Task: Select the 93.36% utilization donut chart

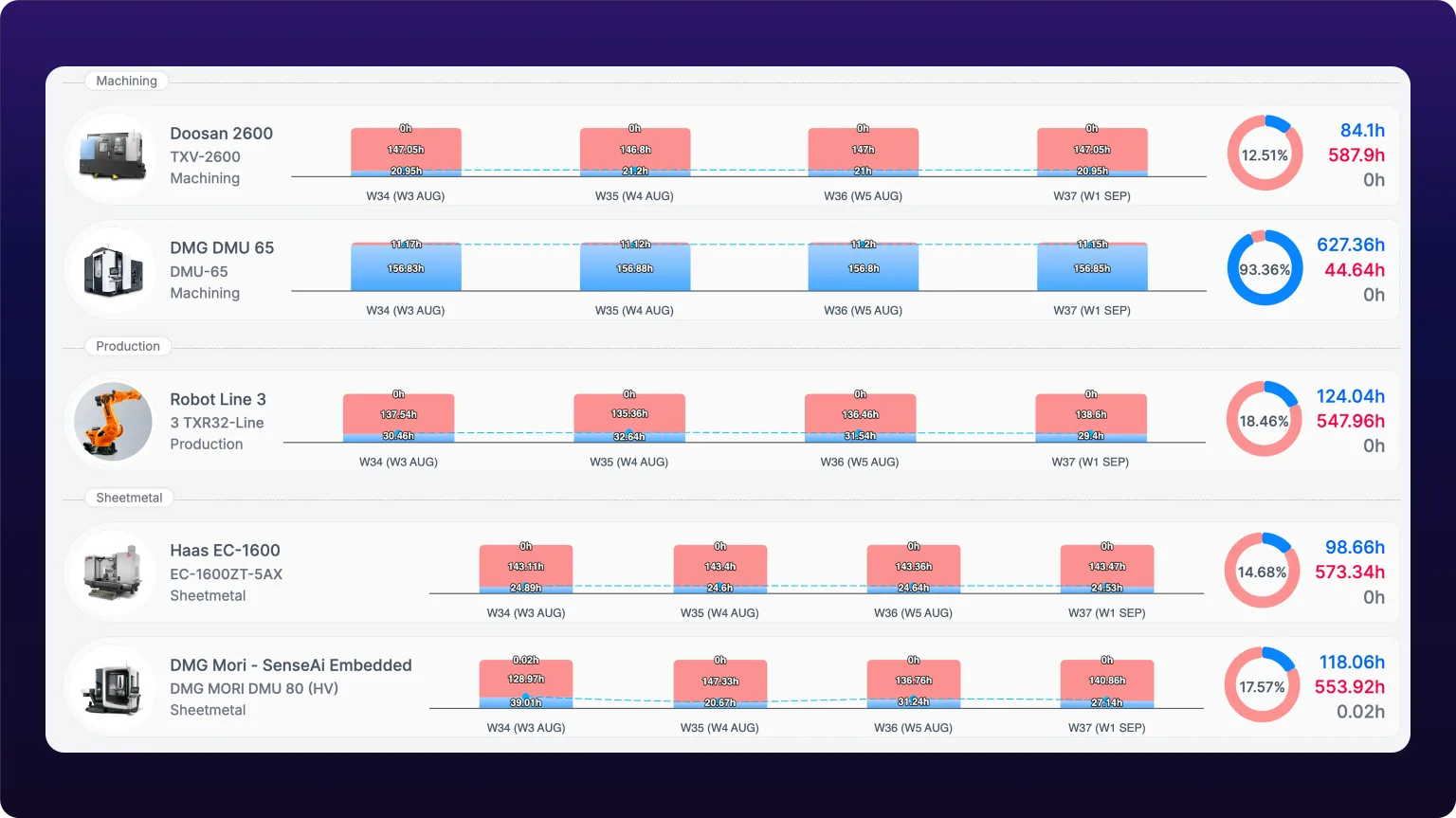Action: (1265, 268)
